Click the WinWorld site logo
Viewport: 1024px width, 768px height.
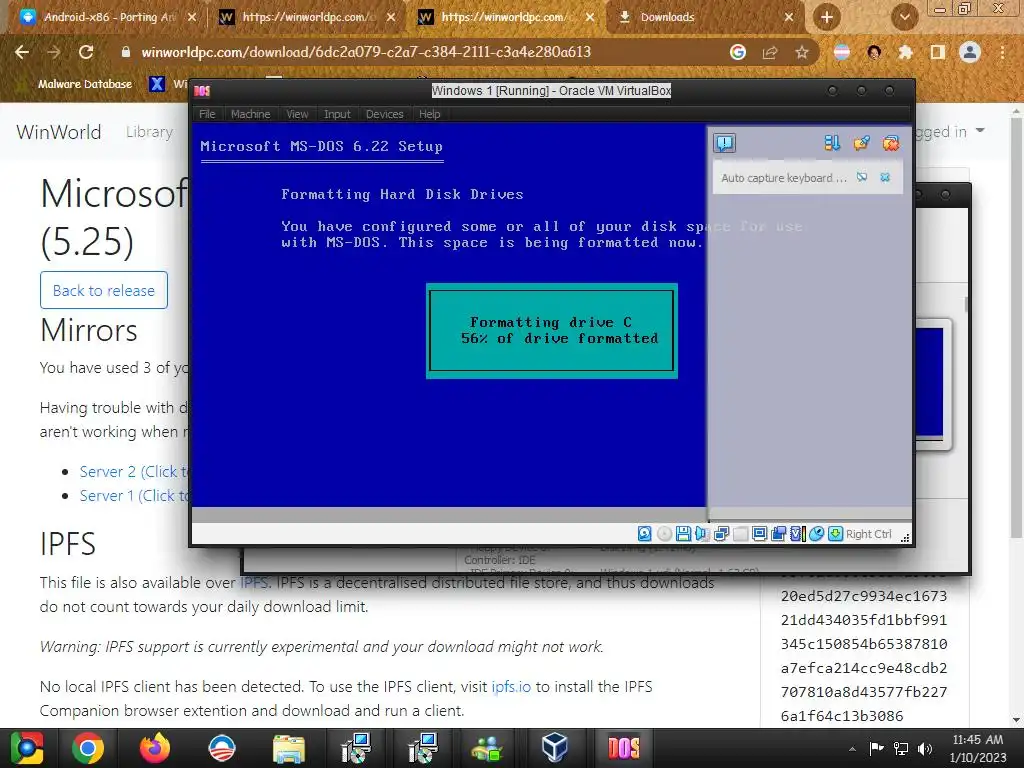(x=59, y=132)
